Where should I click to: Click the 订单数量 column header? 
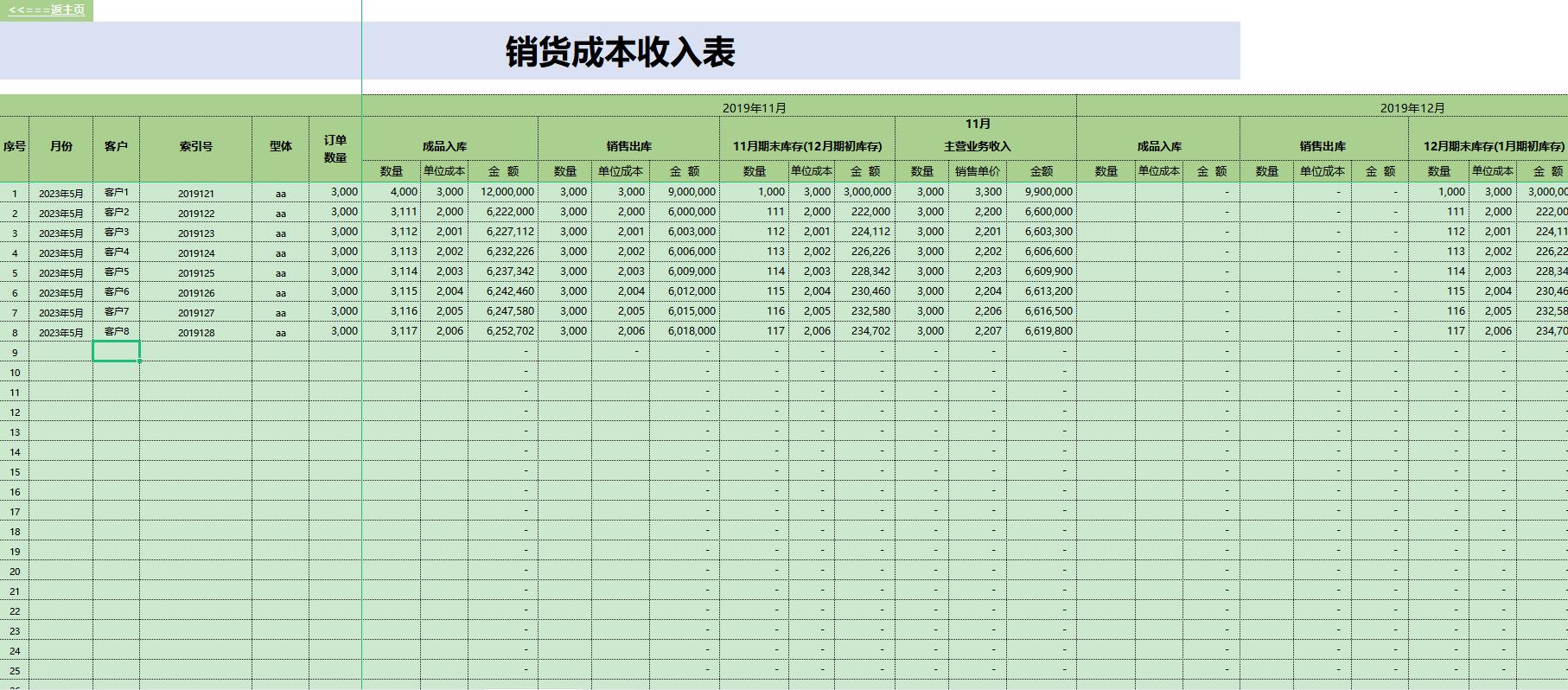pos(335,149)
